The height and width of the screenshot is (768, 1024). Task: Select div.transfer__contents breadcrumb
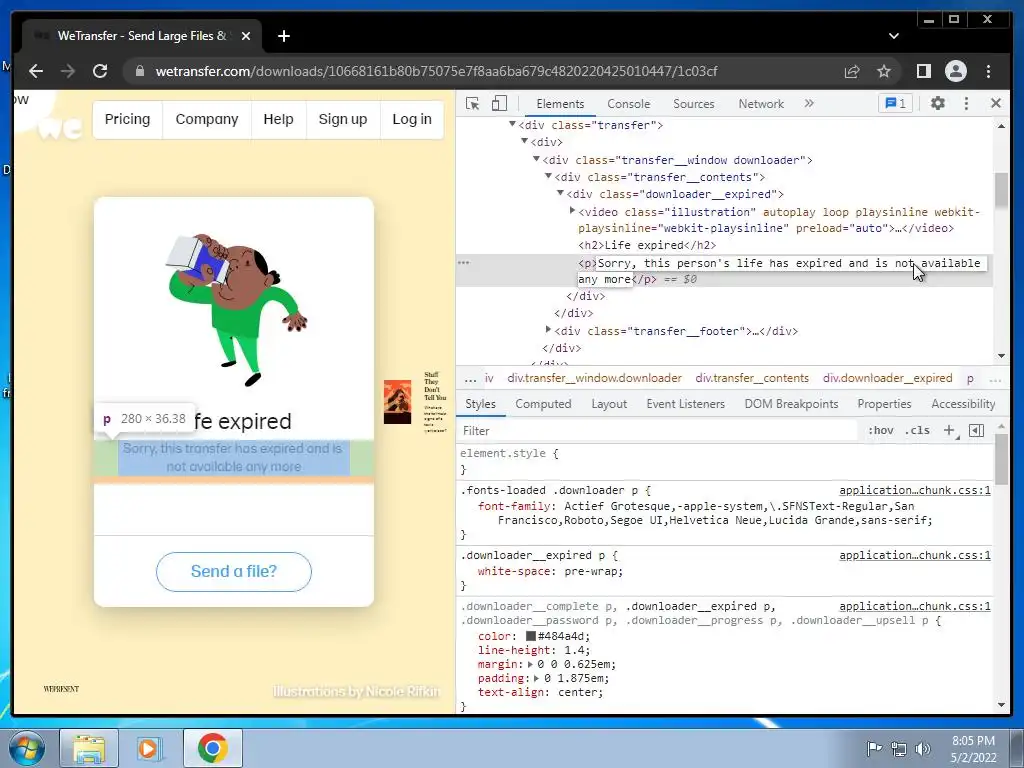pos(752,378)
